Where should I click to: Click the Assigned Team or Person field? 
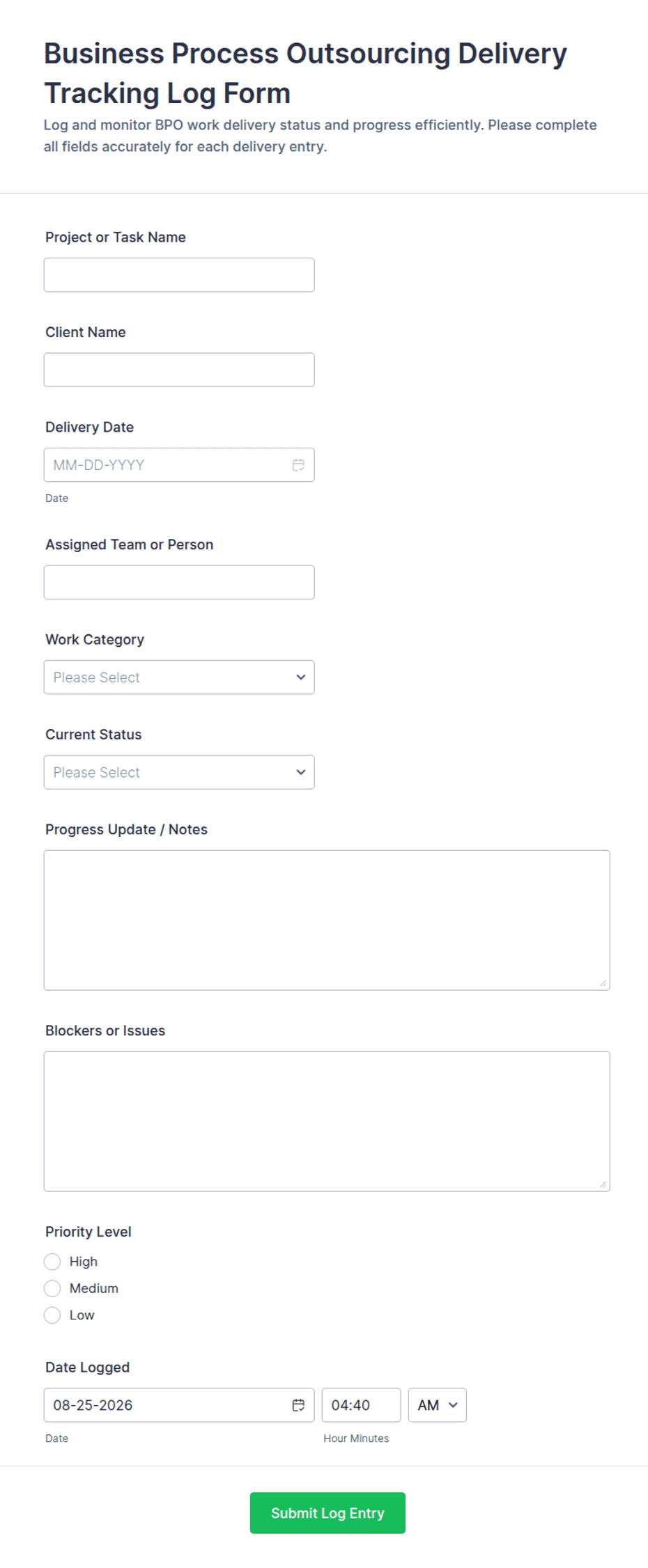[179, 582]
